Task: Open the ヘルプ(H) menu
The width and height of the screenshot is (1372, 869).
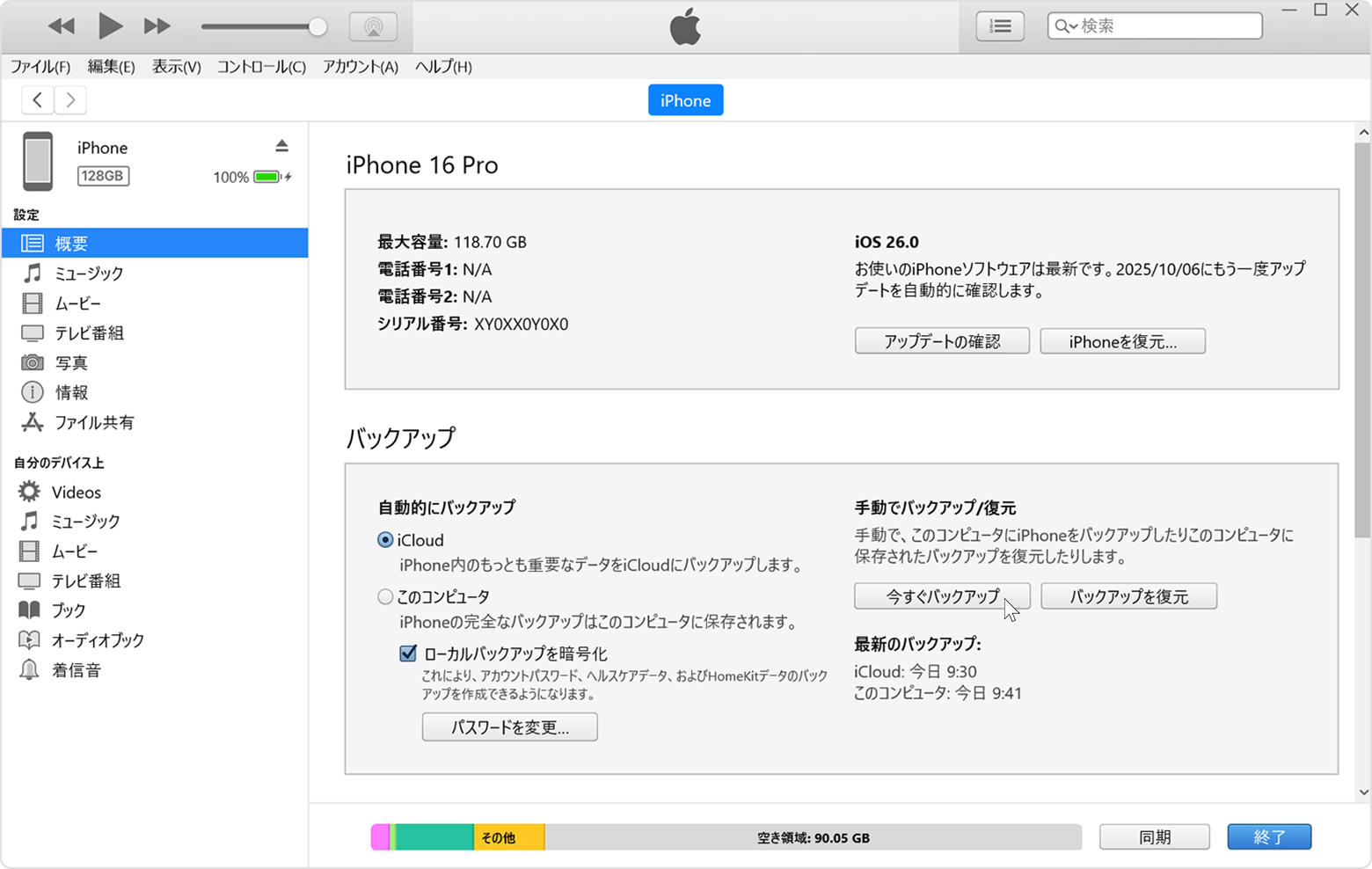Action: coord(442,66)
